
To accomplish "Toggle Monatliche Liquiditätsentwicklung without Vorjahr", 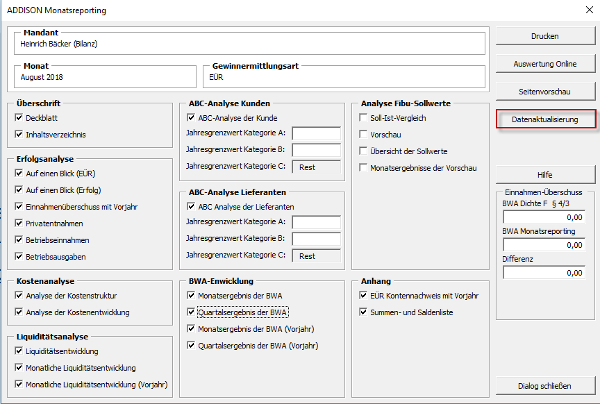I will pos(19,368).
